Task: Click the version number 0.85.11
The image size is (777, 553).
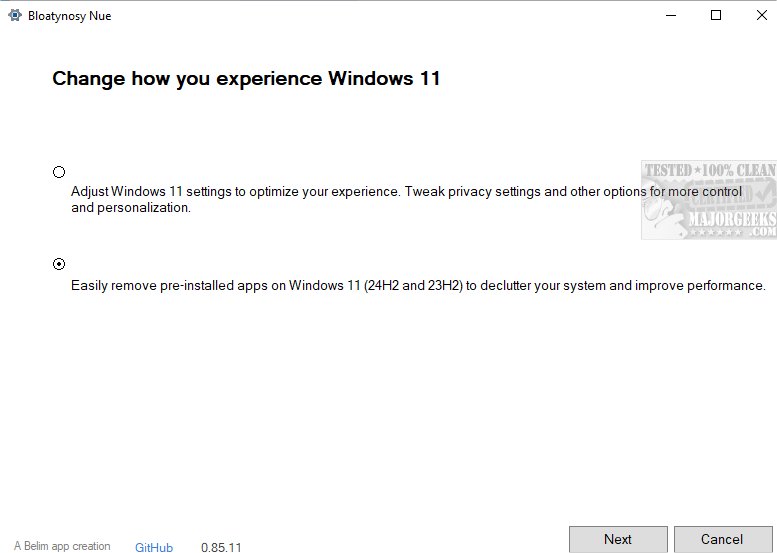Action: tap(221, 547)
